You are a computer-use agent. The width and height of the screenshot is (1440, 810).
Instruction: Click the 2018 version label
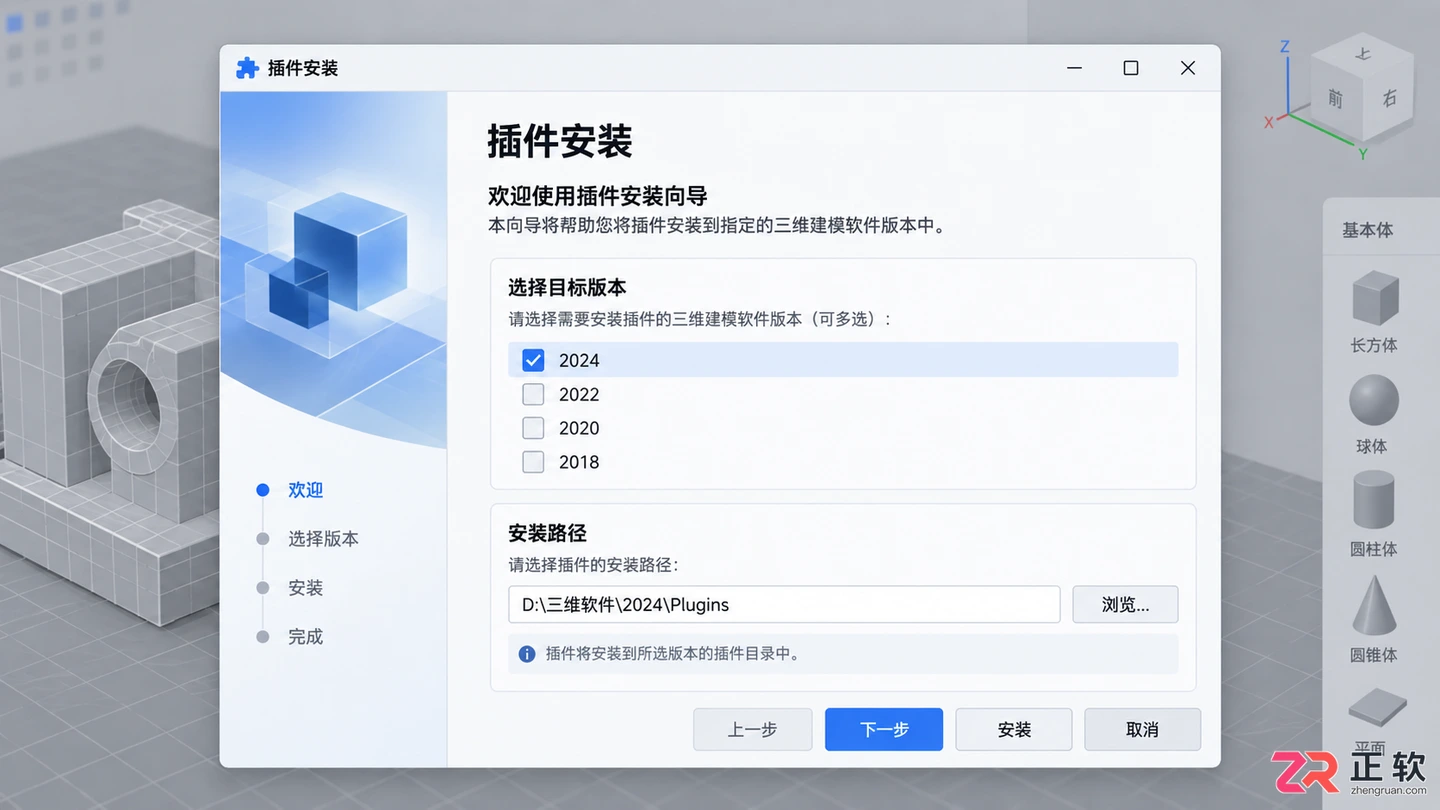point(579,463)
